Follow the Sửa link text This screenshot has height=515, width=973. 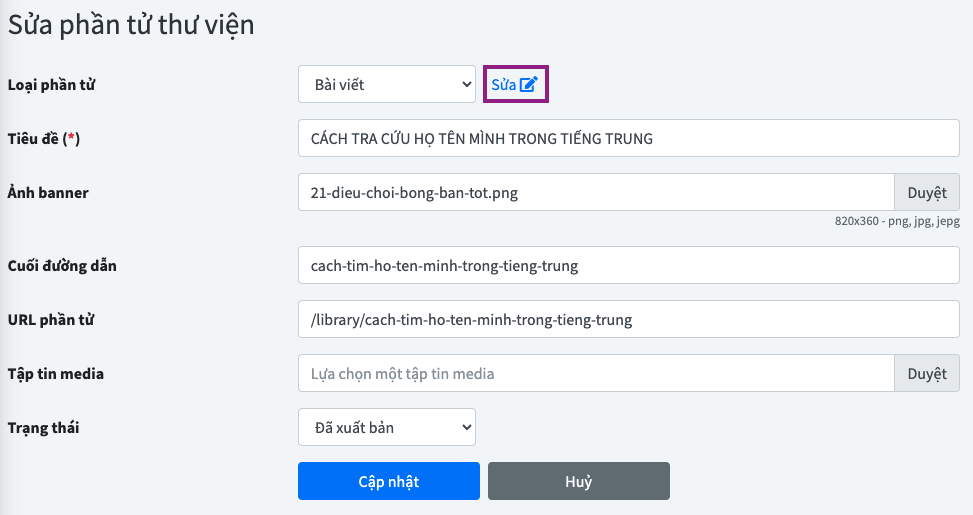tap(503, 85)
